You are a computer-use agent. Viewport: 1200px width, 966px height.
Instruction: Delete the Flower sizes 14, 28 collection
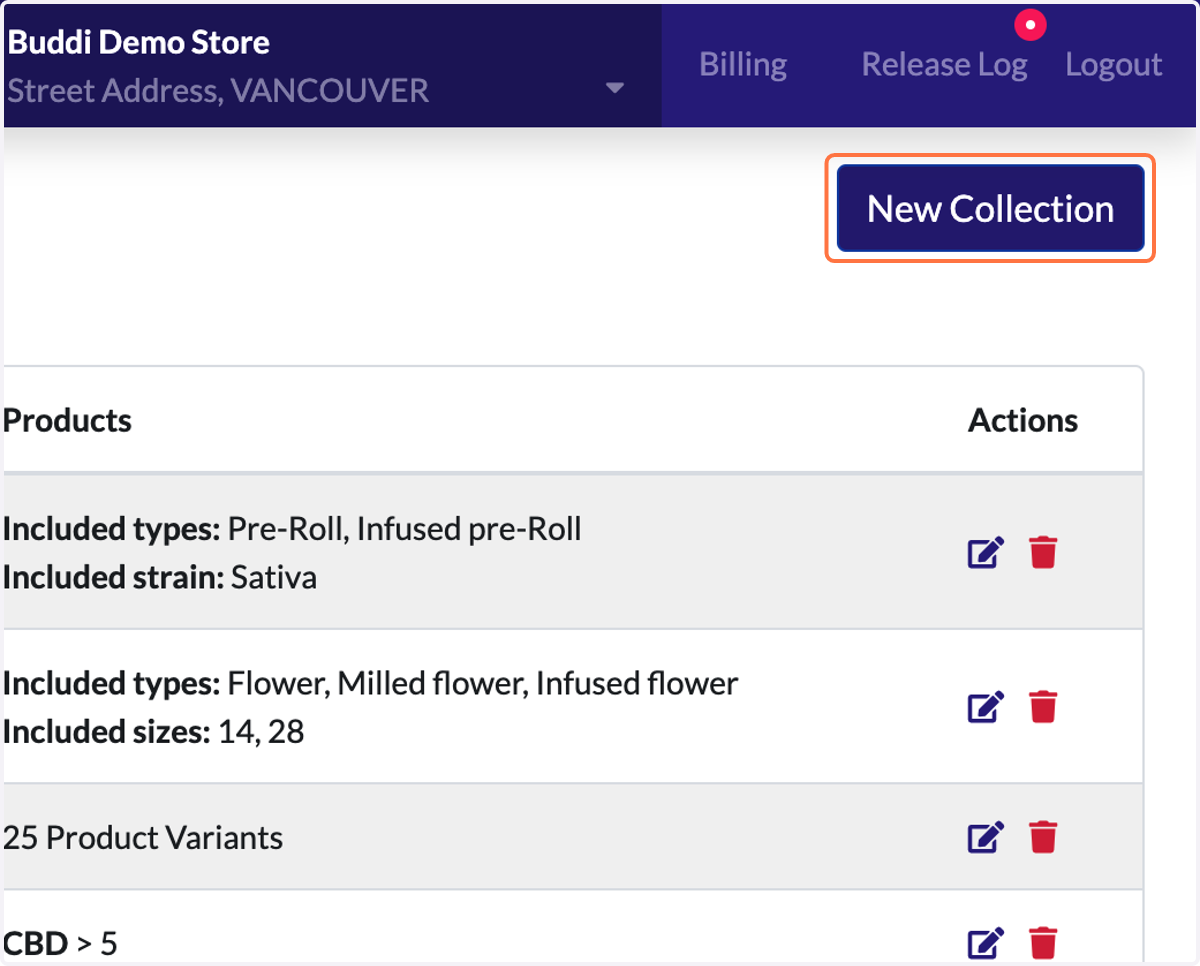click(x=1043, y=707)
